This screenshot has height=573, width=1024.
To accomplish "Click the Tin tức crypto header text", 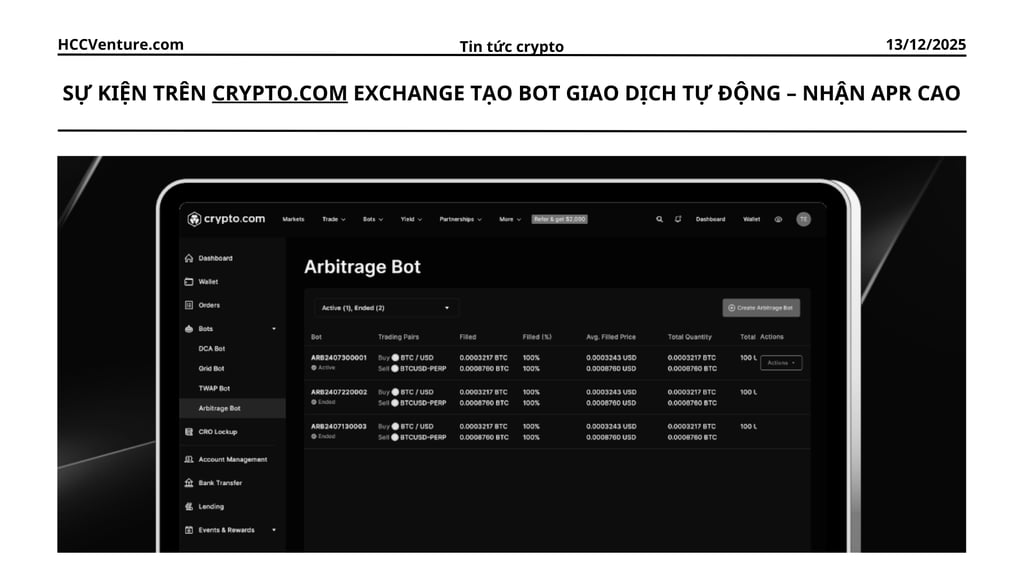I will [511, 46].
